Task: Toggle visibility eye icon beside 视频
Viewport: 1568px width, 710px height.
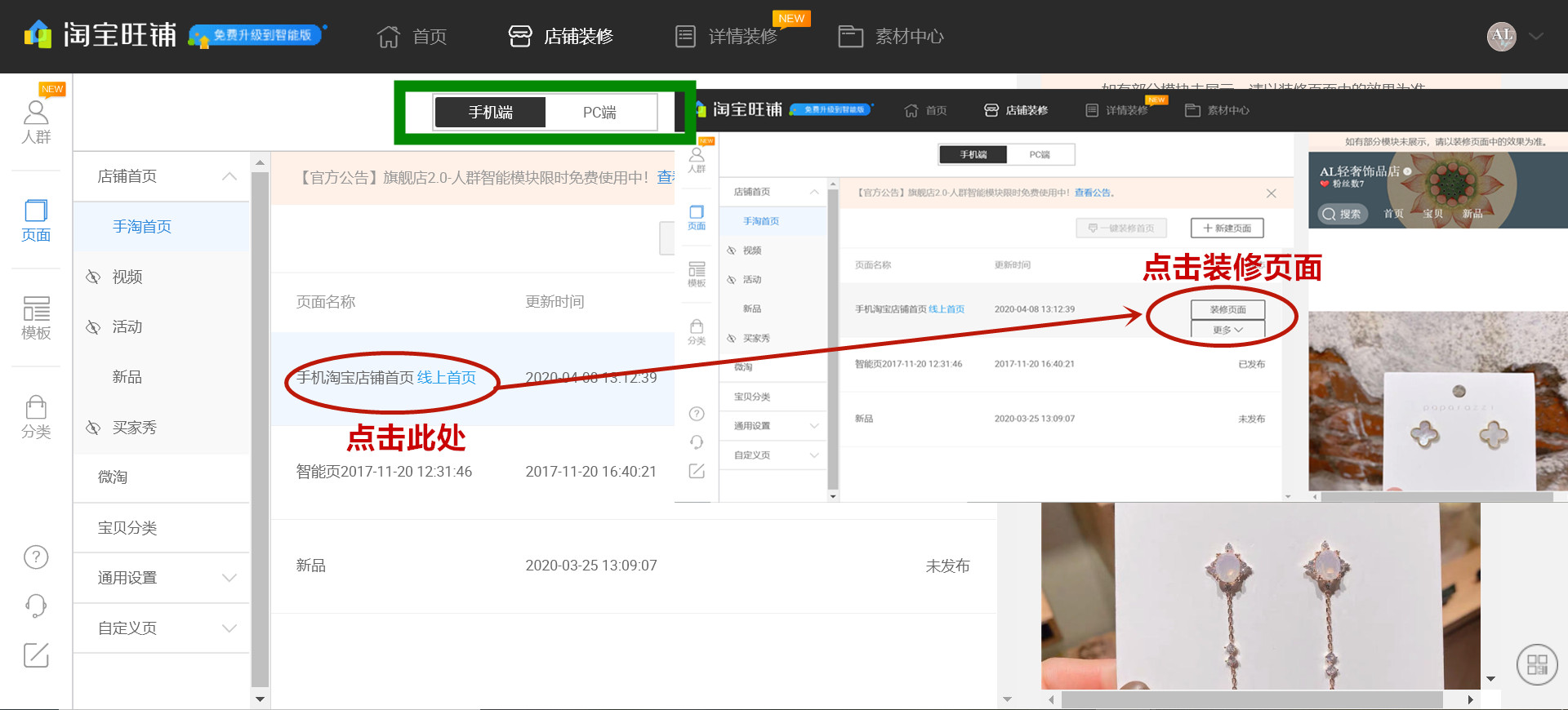Action: pos(93,277)
